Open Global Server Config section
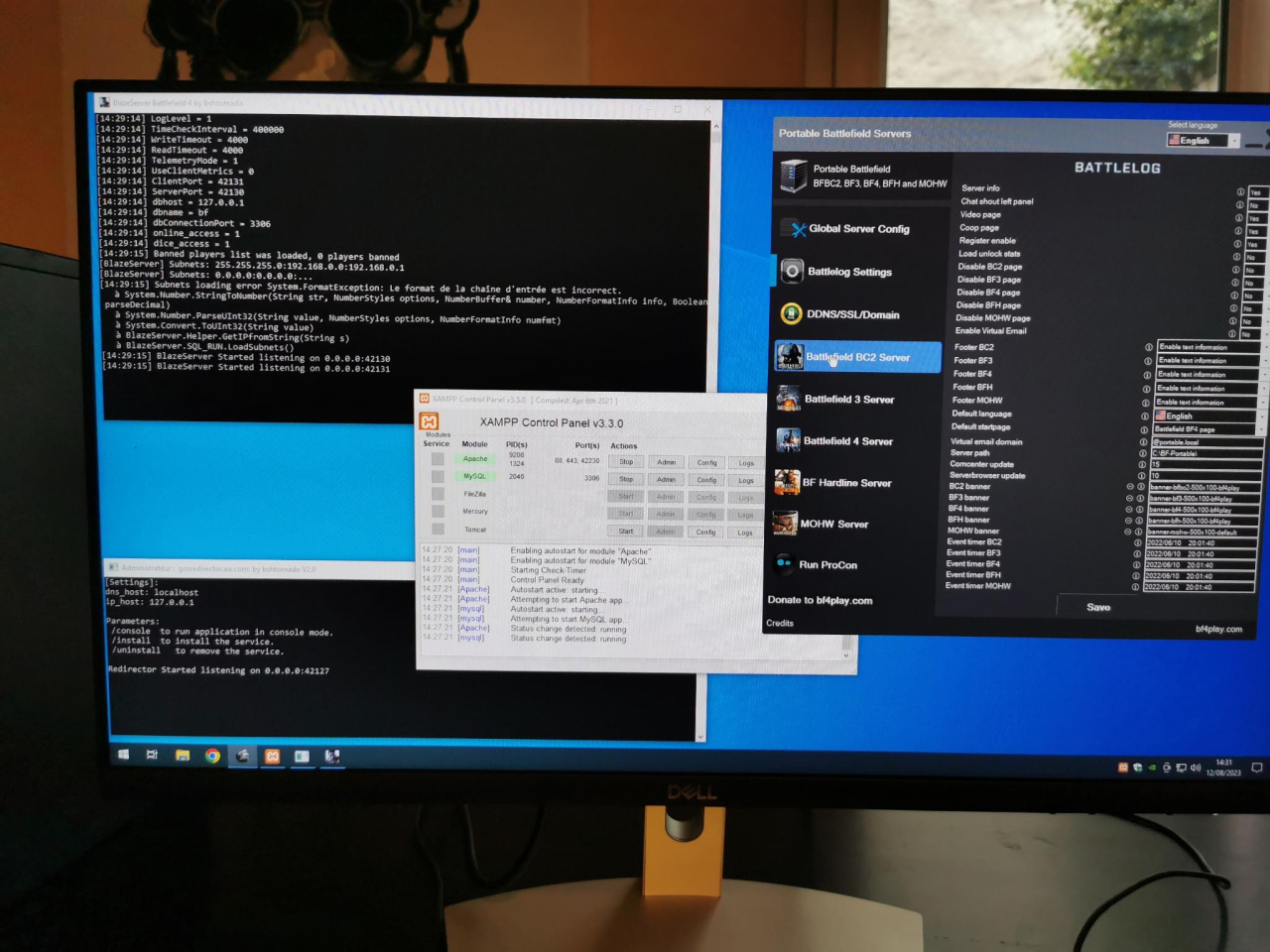The width and height of the screenshot is (1270, 952). (858, 229)
